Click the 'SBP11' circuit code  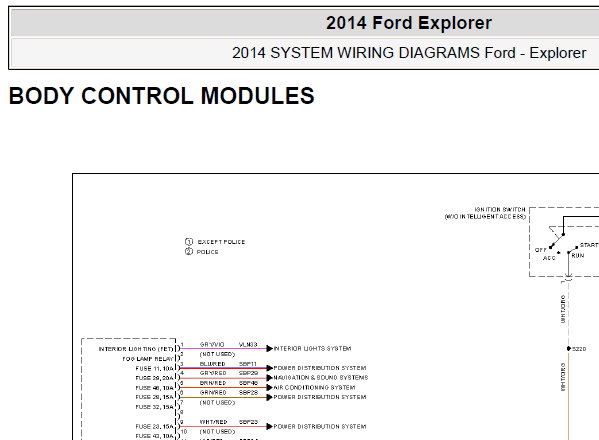(x=248, y=364)
